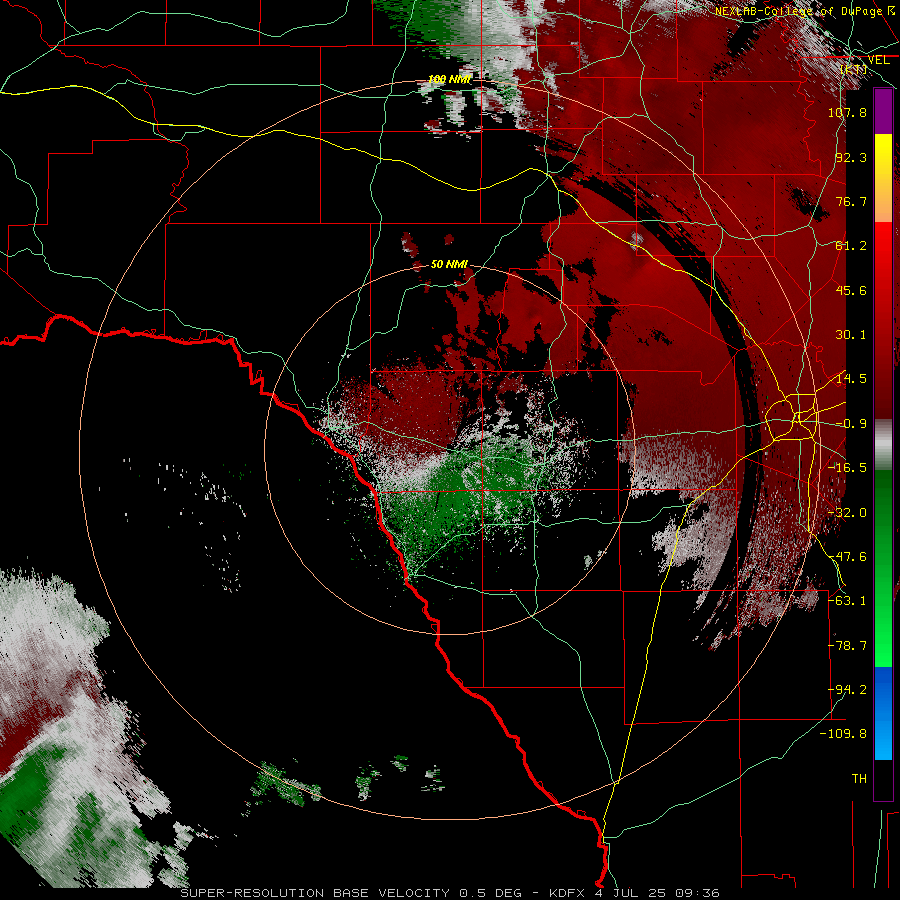Select the -32.0 value on velocity scale
The height and width of the screenshot is (900, 900).
tap(847, 513)
